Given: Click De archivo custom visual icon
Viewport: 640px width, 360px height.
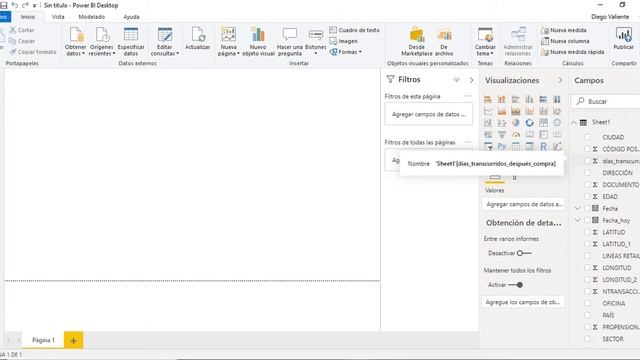Looking at the screenshot, I should (x=444, y=35).
